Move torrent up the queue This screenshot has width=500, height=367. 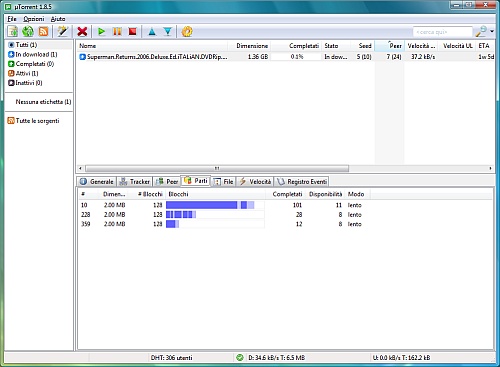coord(152,32)
